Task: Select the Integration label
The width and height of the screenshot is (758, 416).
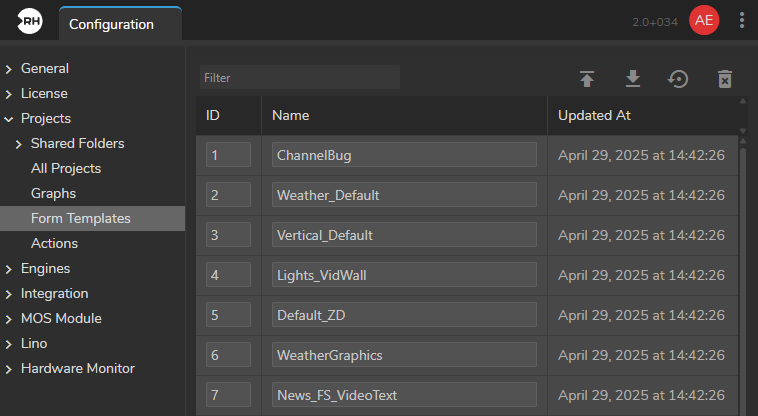Action: [x=55, y=293]
